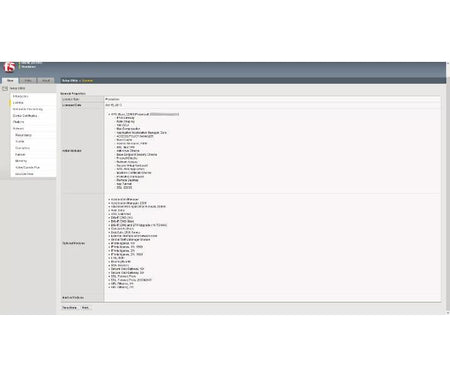
Task: Open Active/Standby Pair in the sidebar
Action: (27, 167)
